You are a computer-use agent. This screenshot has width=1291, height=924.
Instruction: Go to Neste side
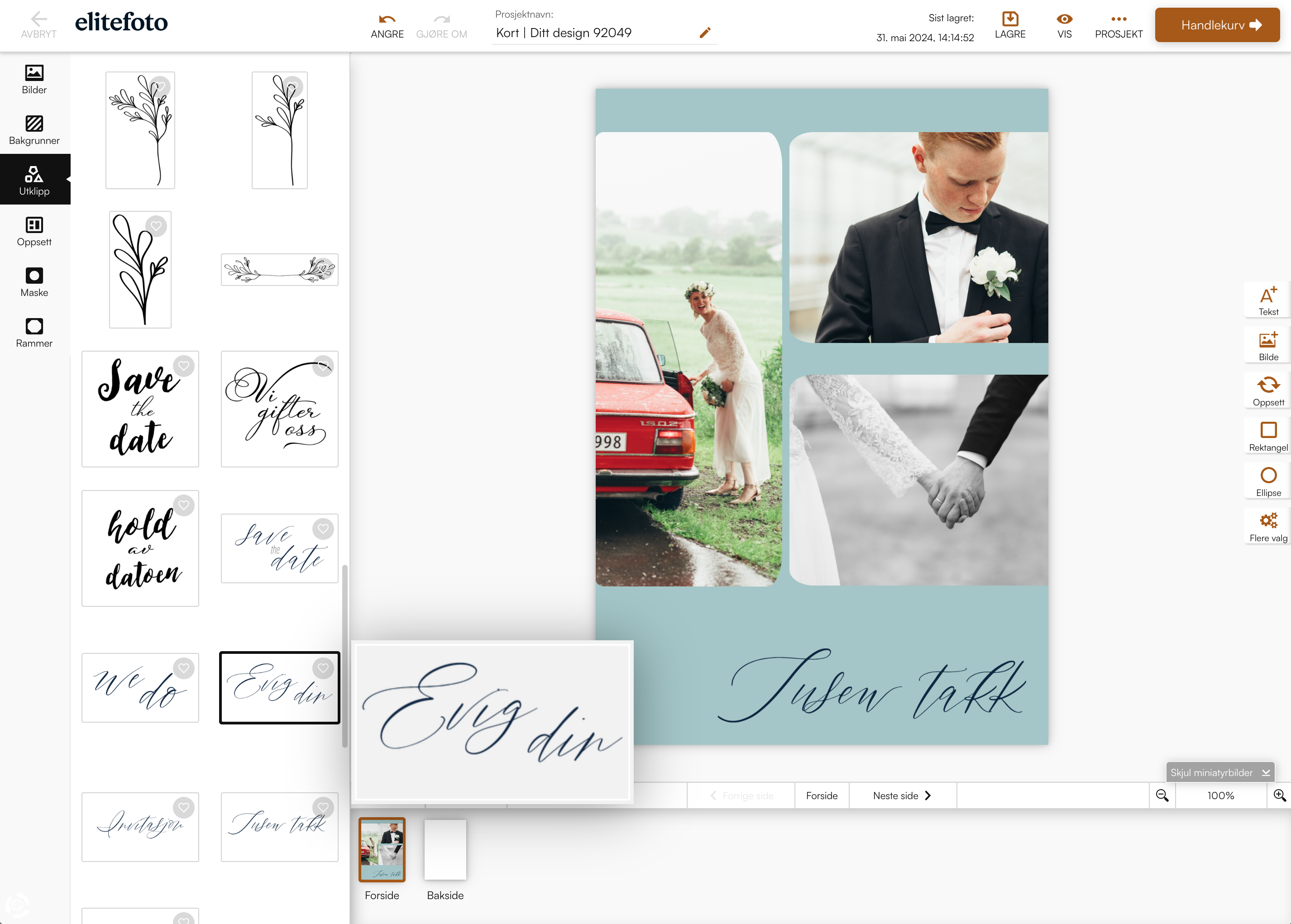tap(902, 795)
